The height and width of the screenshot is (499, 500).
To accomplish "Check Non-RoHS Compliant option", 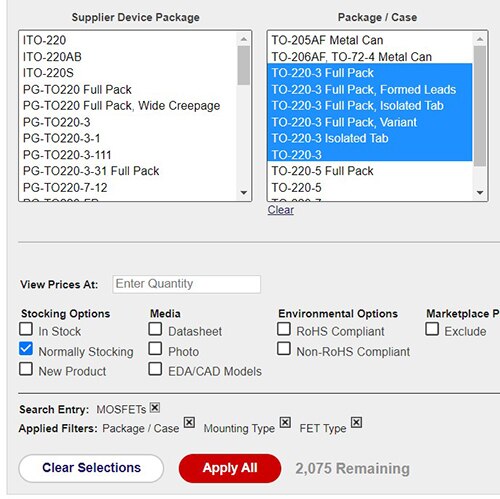I will coord(284,349).
